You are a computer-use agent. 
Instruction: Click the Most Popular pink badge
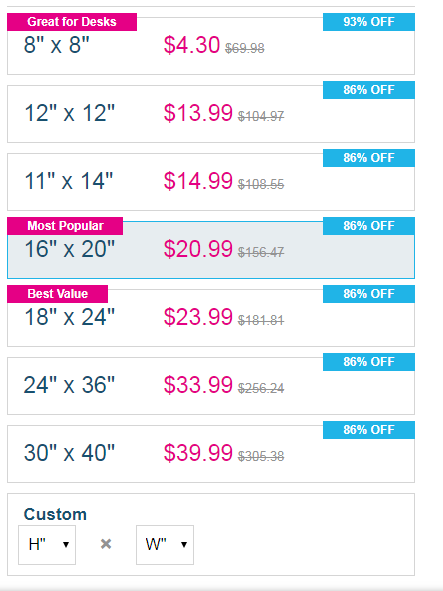(x=65, y=226)
